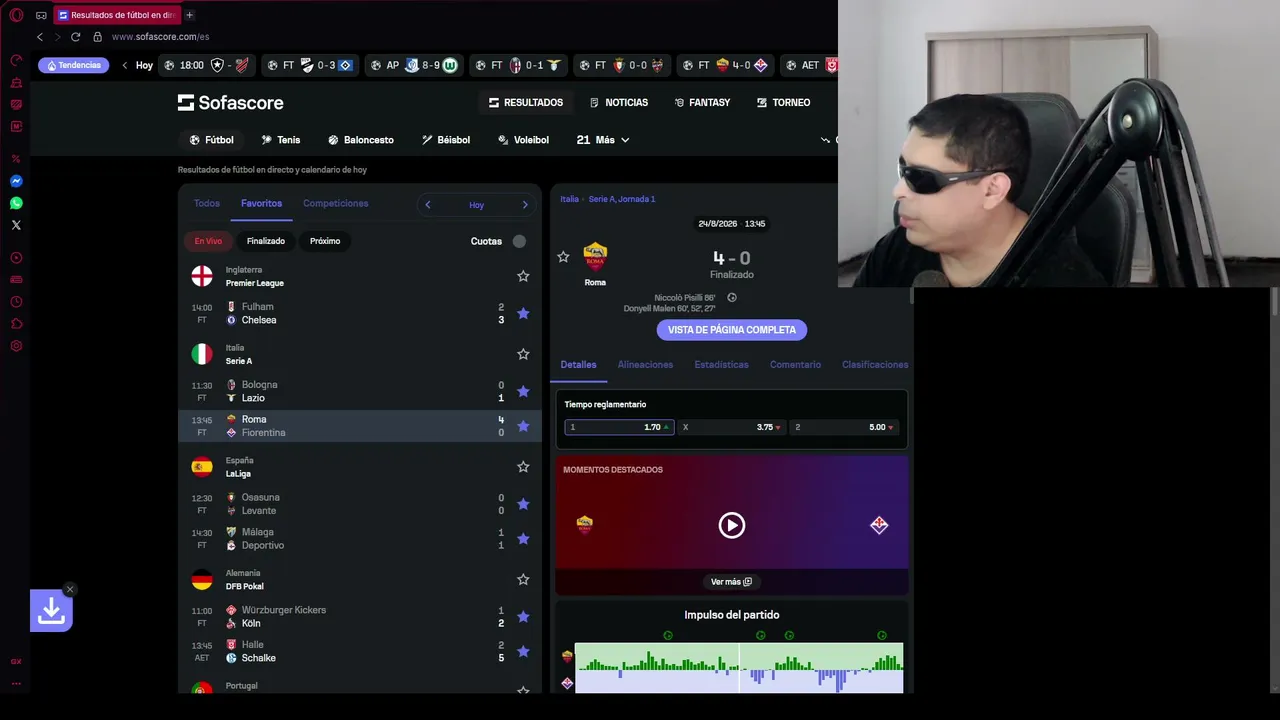Viewport: 1280px width, 720px height.
Task: Open the TORNEO section
Action: (784, 102)
